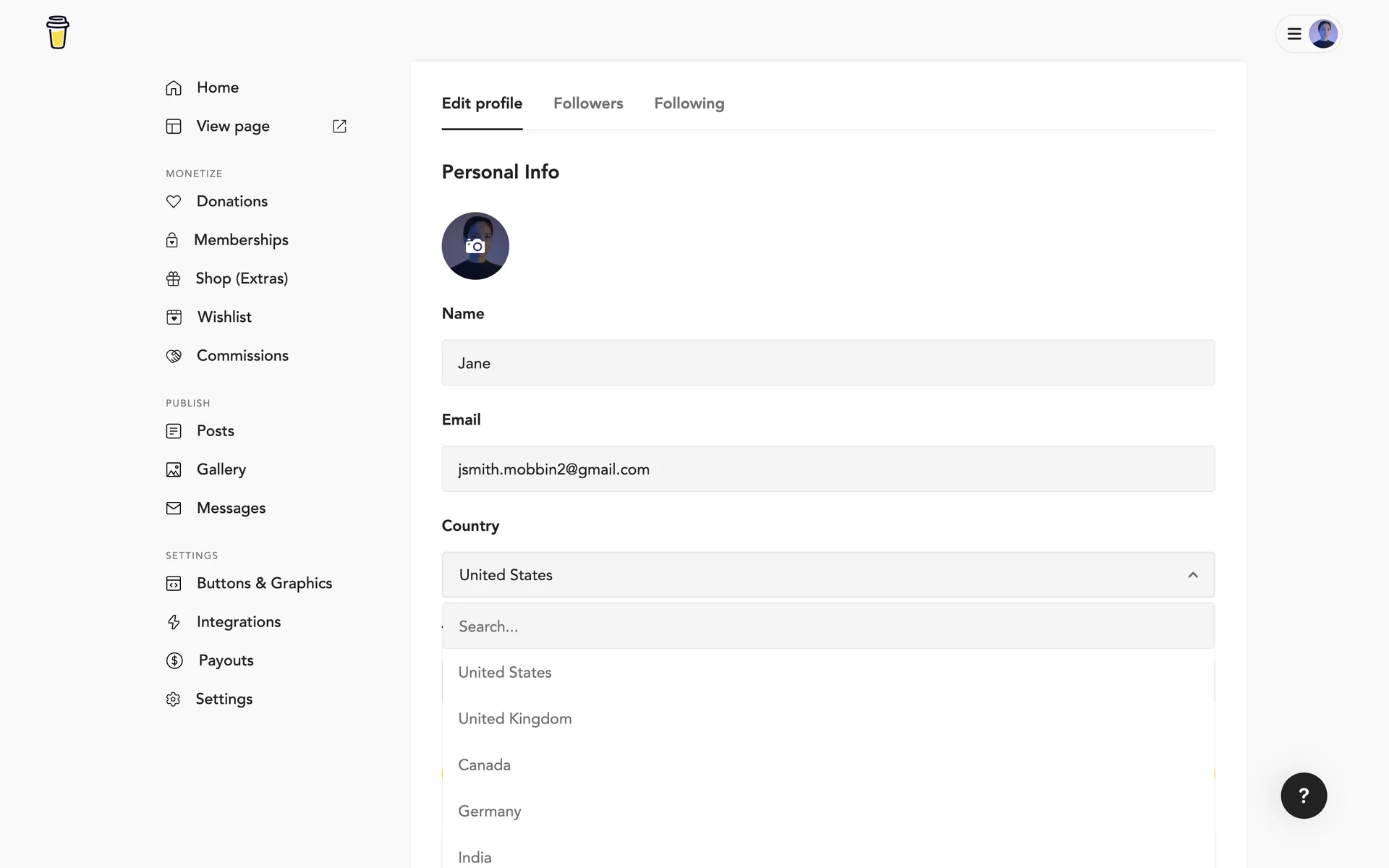Open the external link icon beside View page
Image resolution: width=1389 pixels, height=868 pixels.
[339, 127]
